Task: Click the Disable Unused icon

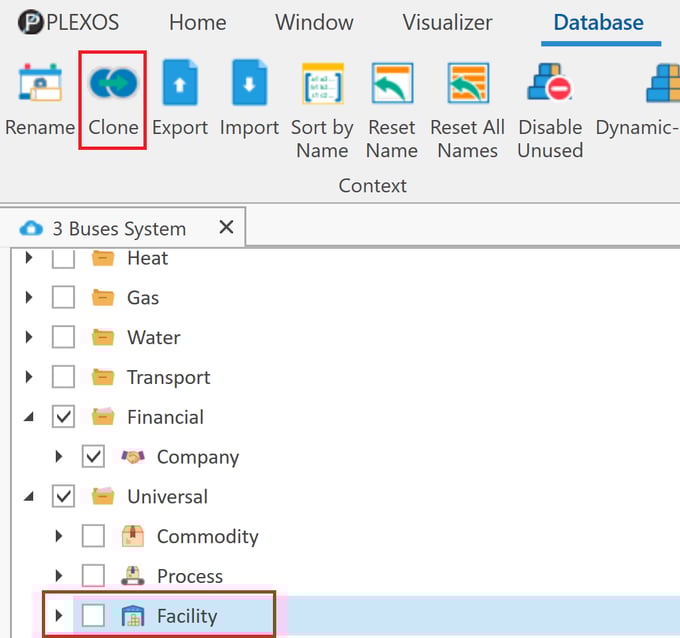Action: pos(550,85)
